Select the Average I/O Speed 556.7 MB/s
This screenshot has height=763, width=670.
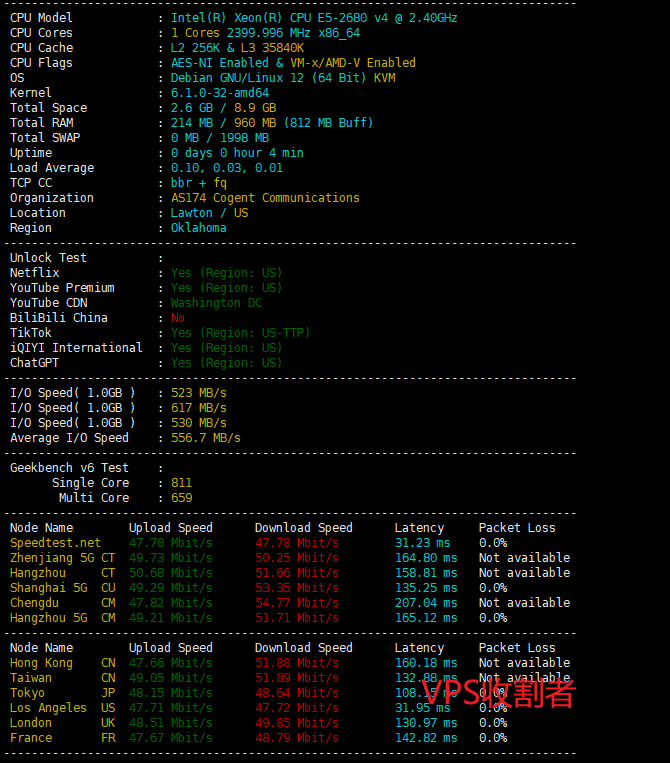205,438
